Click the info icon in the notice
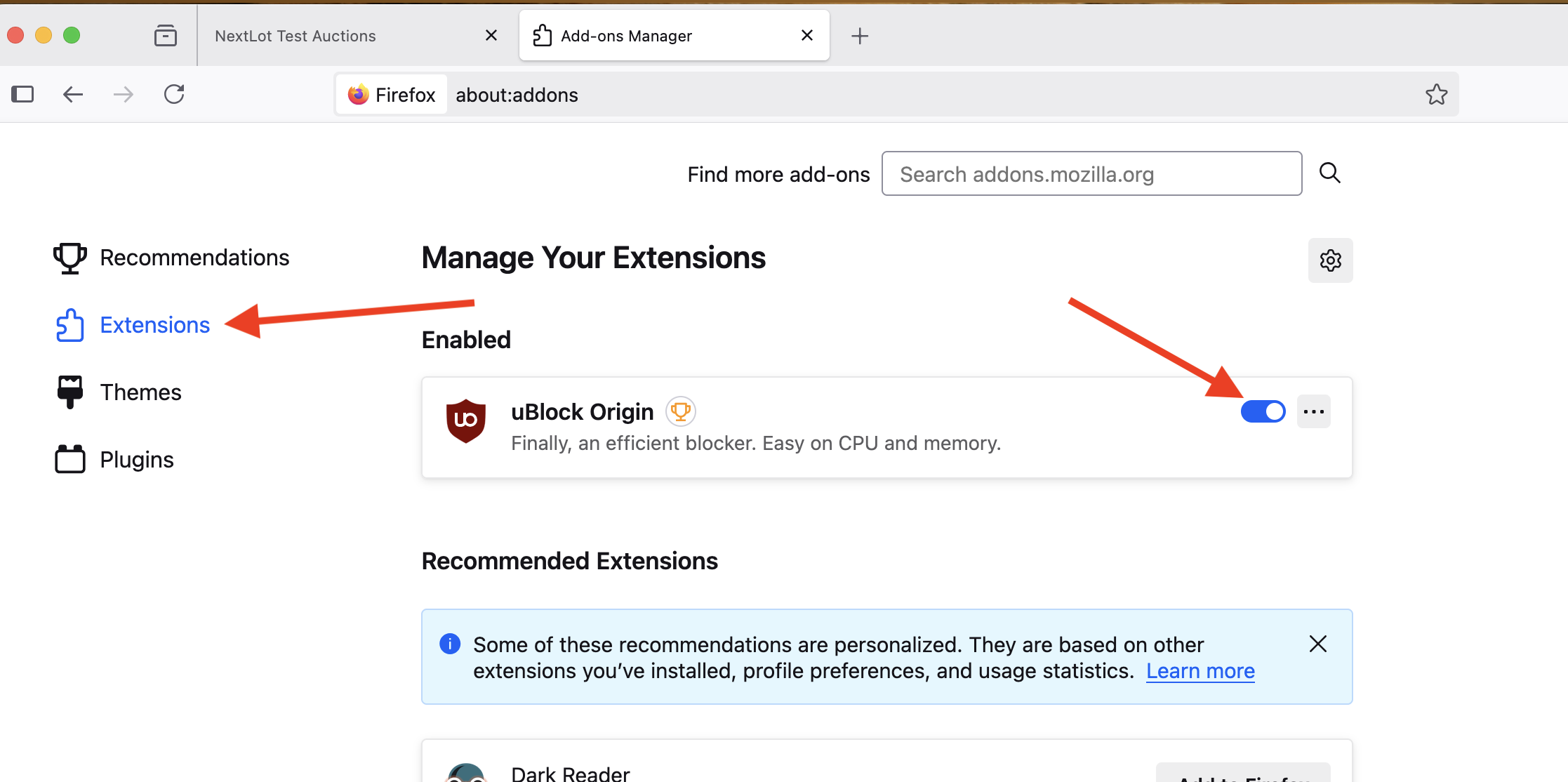Image resolution: width=1568 pixels, height=782 pixels. pos(450,644)
